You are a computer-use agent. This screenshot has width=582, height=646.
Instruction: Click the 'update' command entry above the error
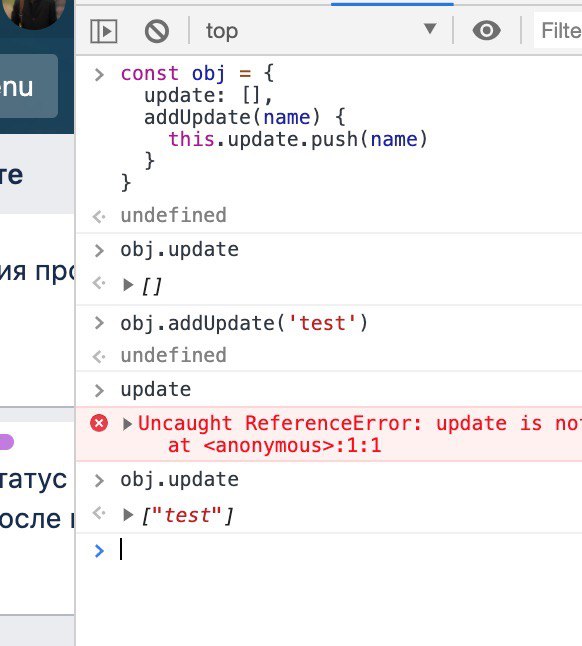[156, 389]
